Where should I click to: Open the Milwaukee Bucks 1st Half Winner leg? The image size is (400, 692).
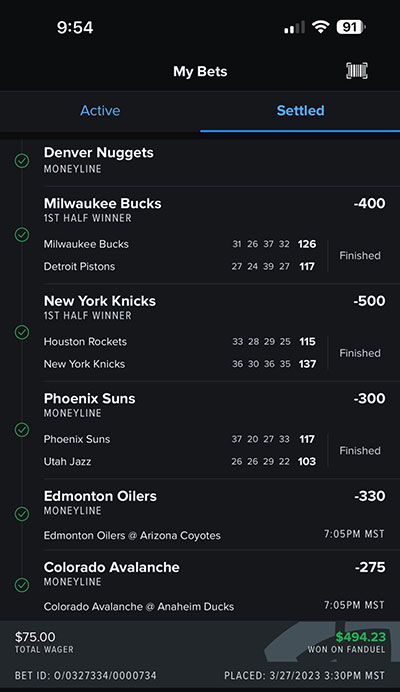[x=215, y=235]
